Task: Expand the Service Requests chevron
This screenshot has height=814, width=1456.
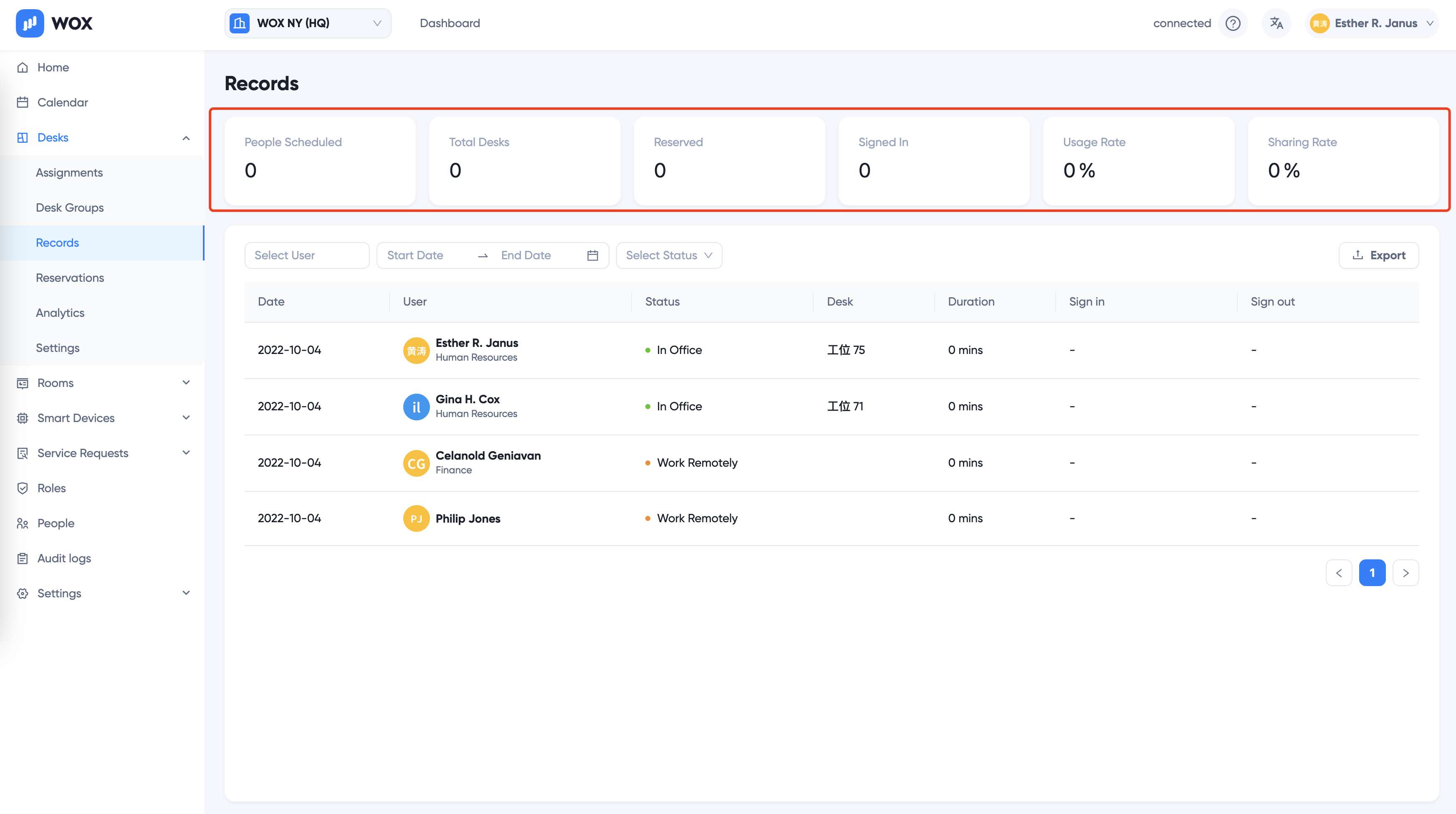Action: pos(186,453)
